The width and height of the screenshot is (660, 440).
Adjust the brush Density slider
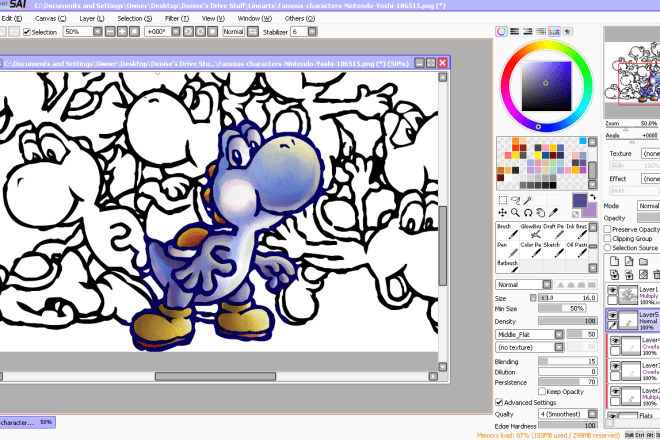tap(567, 321)
